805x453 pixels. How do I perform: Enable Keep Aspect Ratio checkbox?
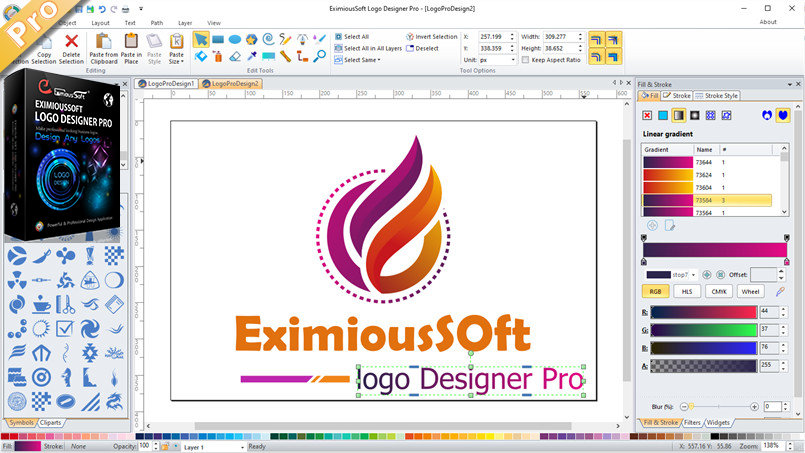[x=527, y=60]
